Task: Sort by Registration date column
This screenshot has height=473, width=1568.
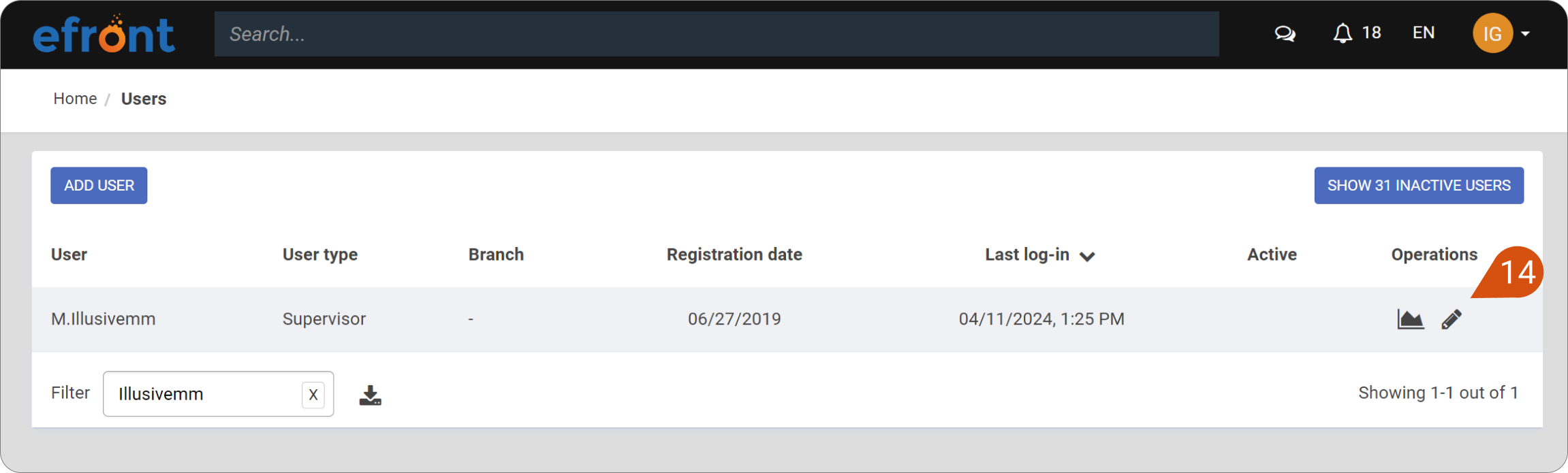Action: (x=734, y=255)
